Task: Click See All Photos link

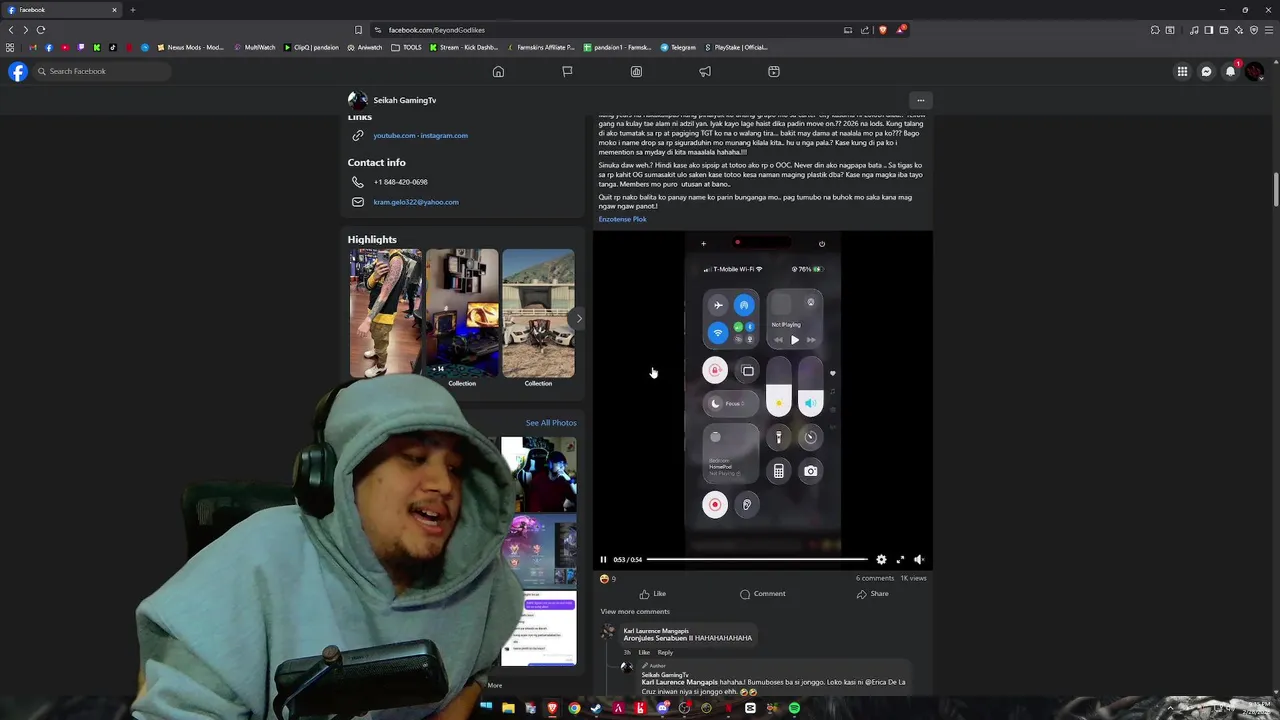Action: [x=551, y=423]
